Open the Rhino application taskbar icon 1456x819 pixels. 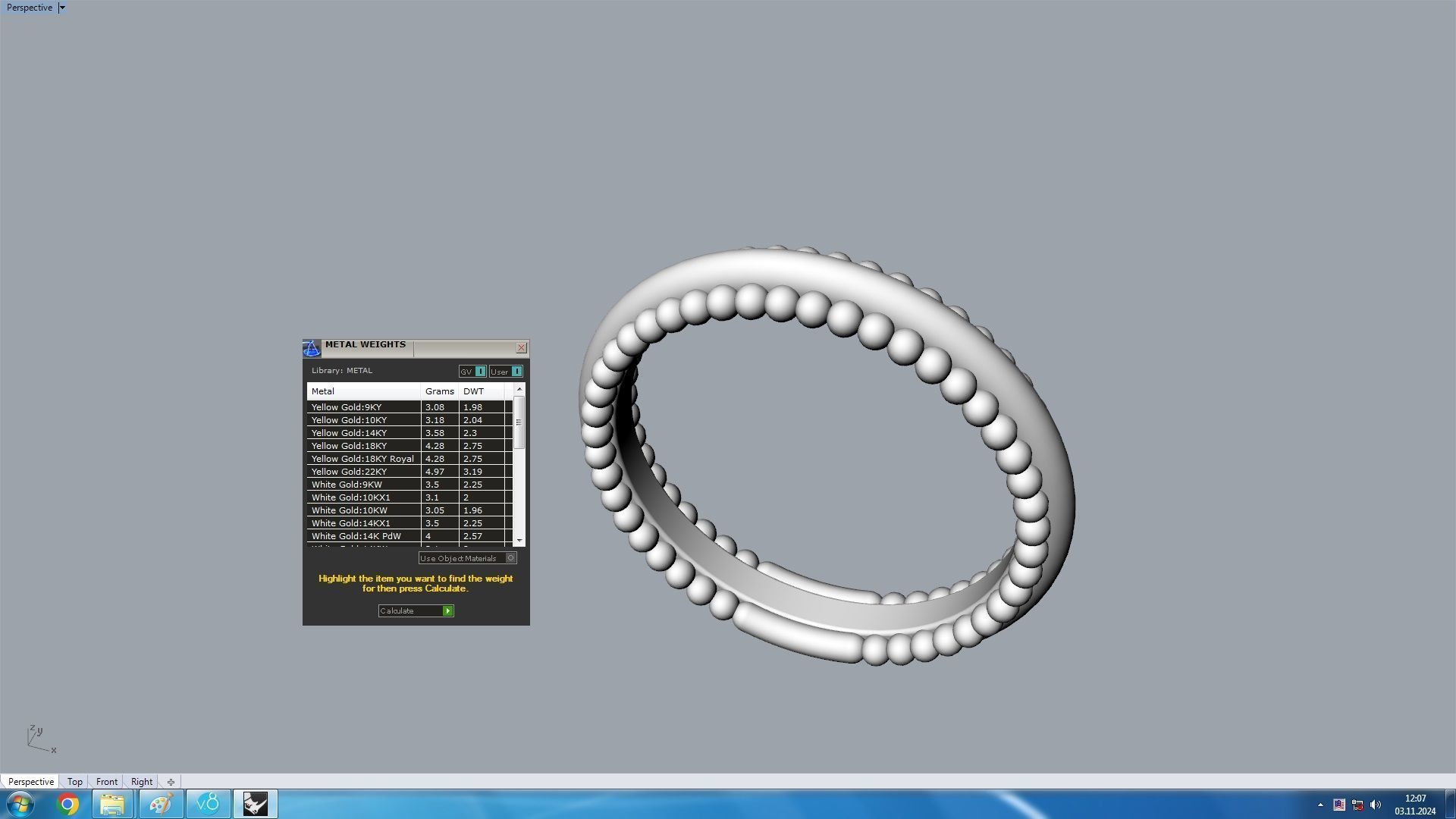pos(256,804)
